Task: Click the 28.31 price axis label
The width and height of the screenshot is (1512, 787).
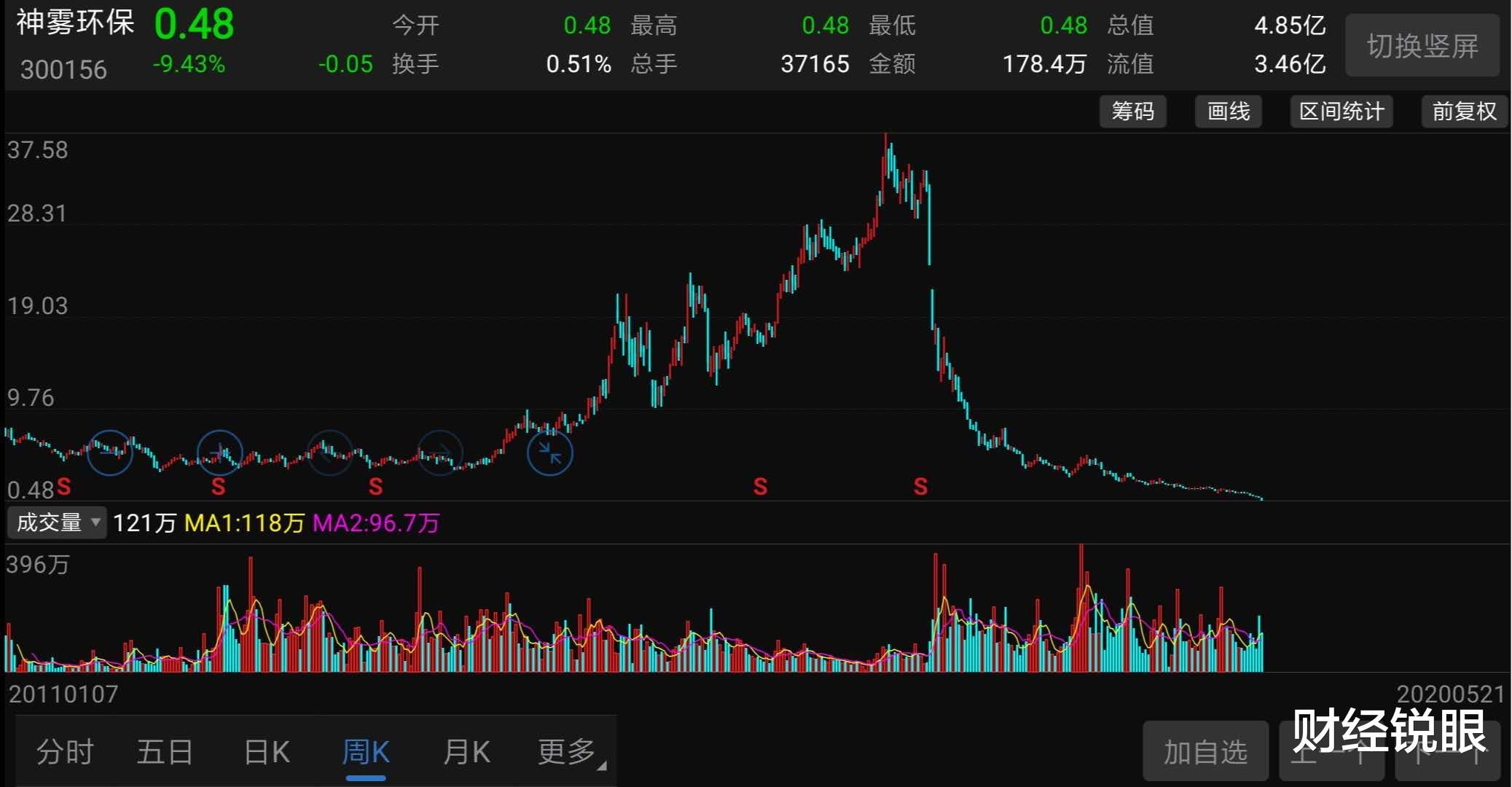Action: [x=36, y=214]
